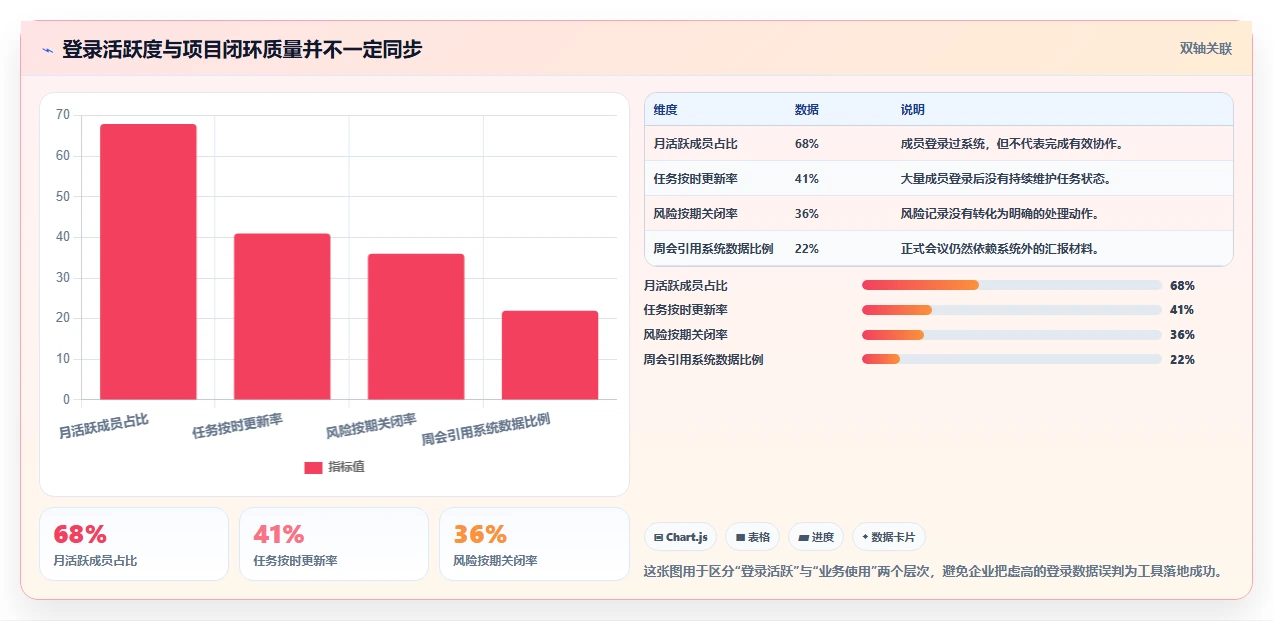Viewport: 1273px width, 621px height.
Task: Click description 风险记录没有转化为明确的处理动作
Action: pyautogui.click(x=1000, y=214)
